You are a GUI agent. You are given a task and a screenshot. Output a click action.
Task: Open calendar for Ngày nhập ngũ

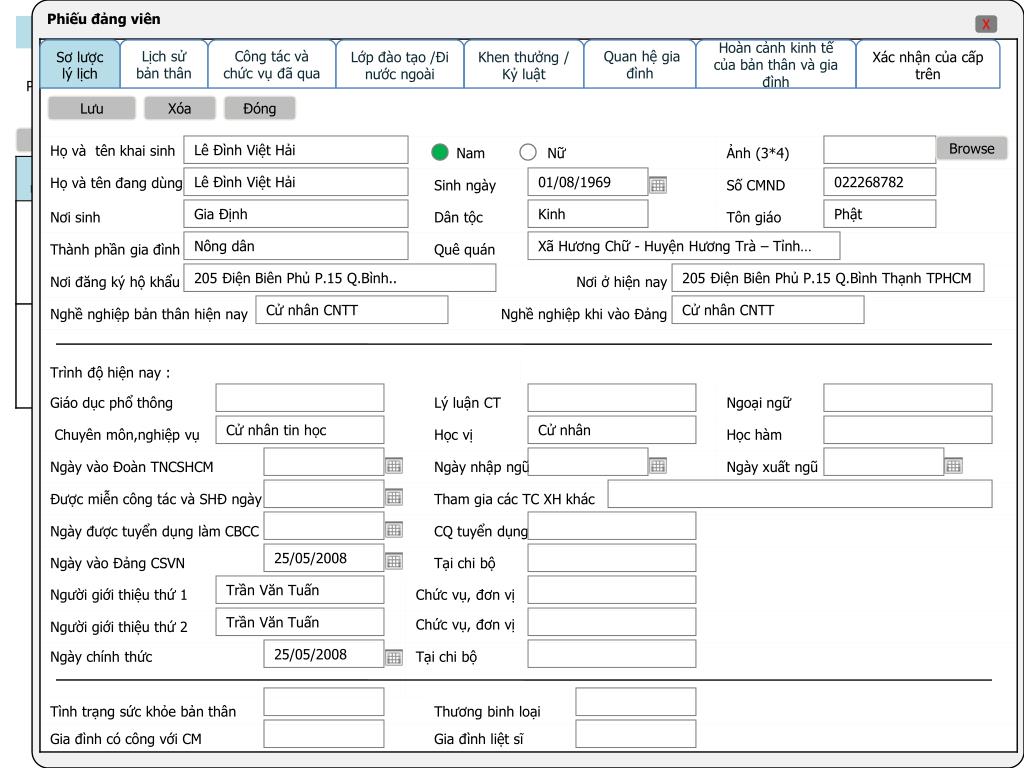(x=658, y=466)
